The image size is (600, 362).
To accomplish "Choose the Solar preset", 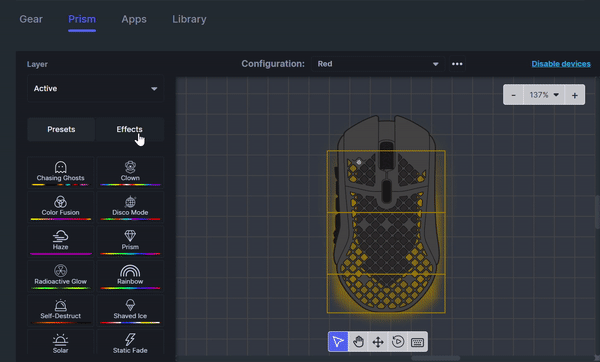I will click(x=60, y=343).
